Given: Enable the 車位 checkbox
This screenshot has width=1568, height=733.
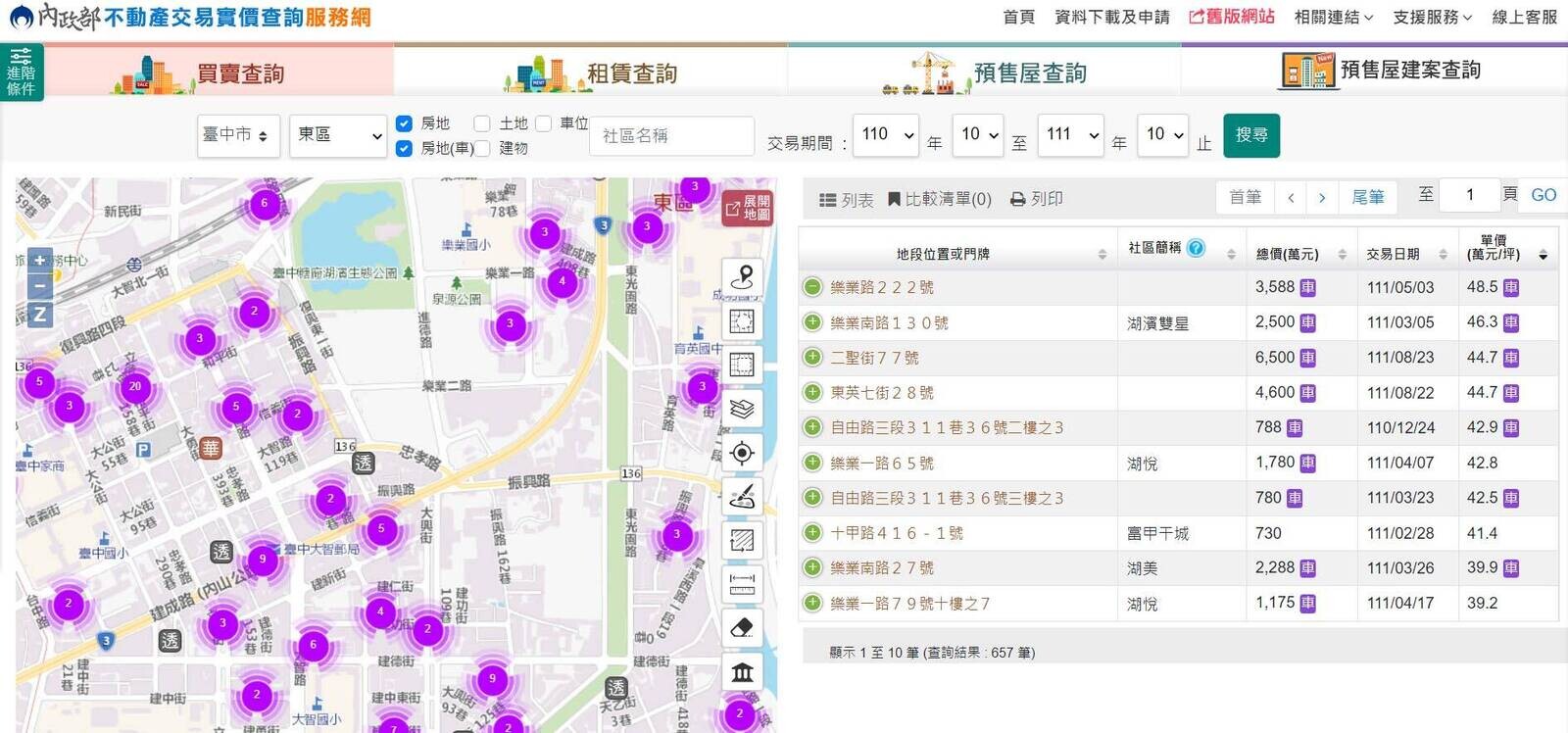Looking at the screenshot, I should 543,123.
